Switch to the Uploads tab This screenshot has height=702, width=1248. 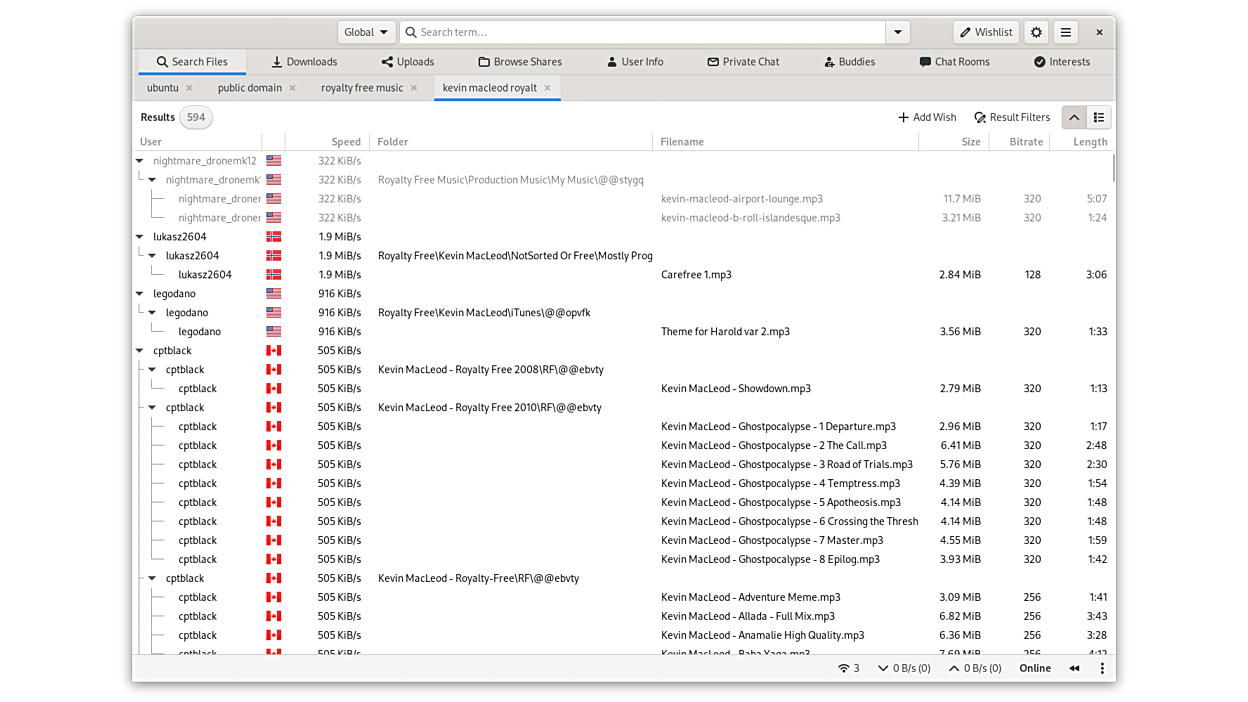pos(408,62)
